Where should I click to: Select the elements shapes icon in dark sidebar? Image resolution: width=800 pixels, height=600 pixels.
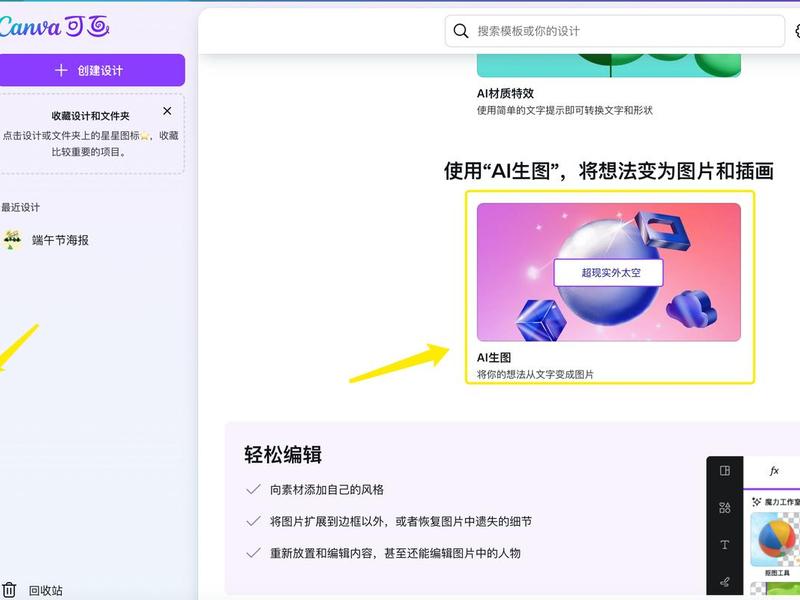[724, 507]
